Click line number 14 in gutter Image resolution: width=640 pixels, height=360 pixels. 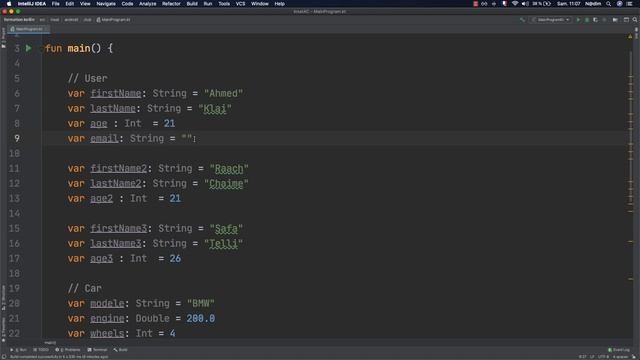14,213
